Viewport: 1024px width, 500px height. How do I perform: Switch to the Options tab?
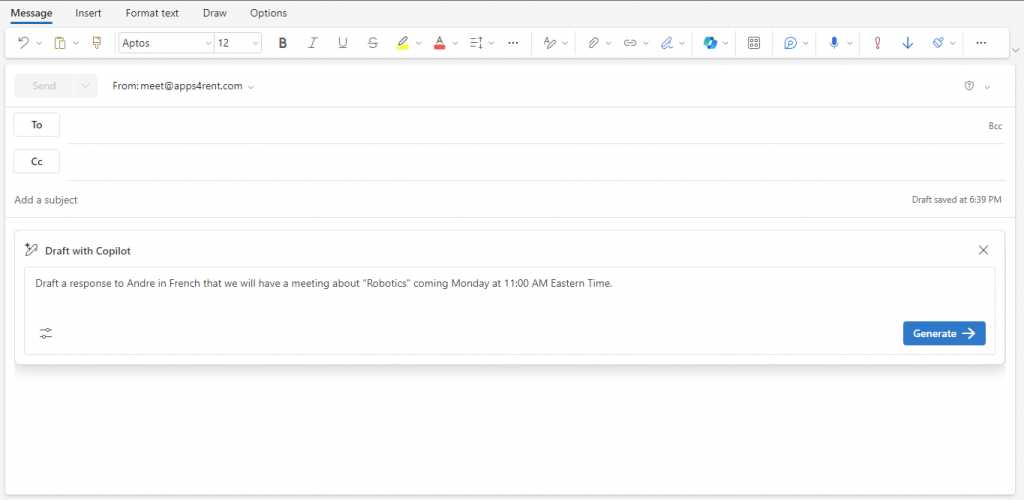pos(268,13)
